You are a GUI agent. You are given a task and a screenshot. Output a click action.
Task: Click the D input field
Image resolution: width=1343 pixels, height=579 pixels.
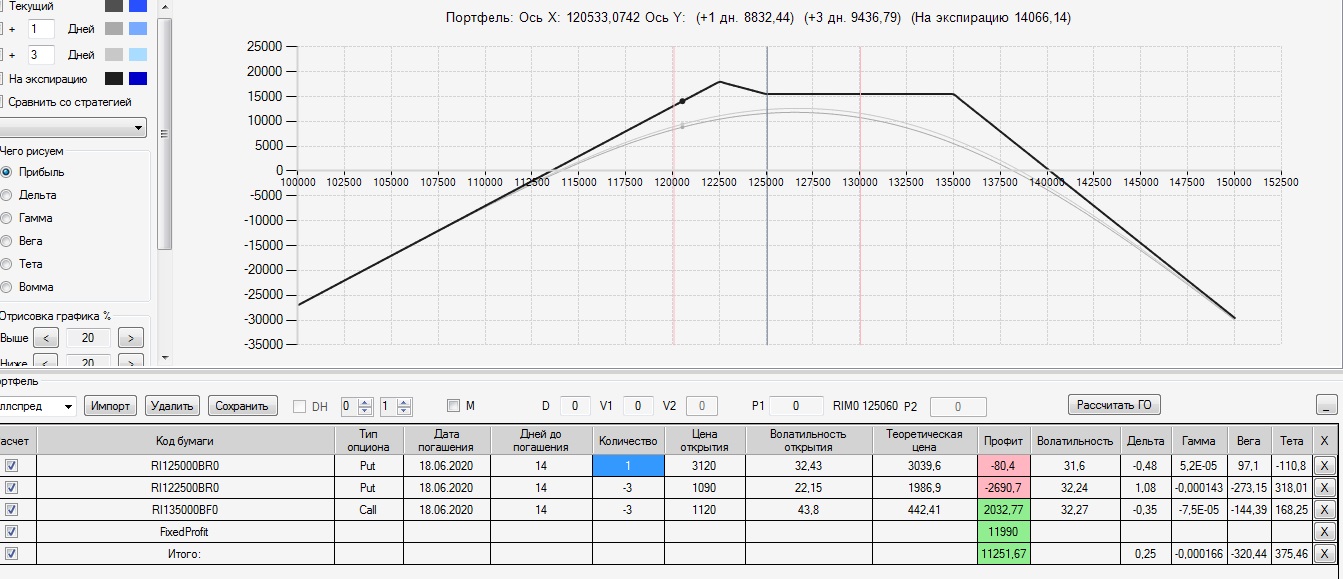click(575, 406)
